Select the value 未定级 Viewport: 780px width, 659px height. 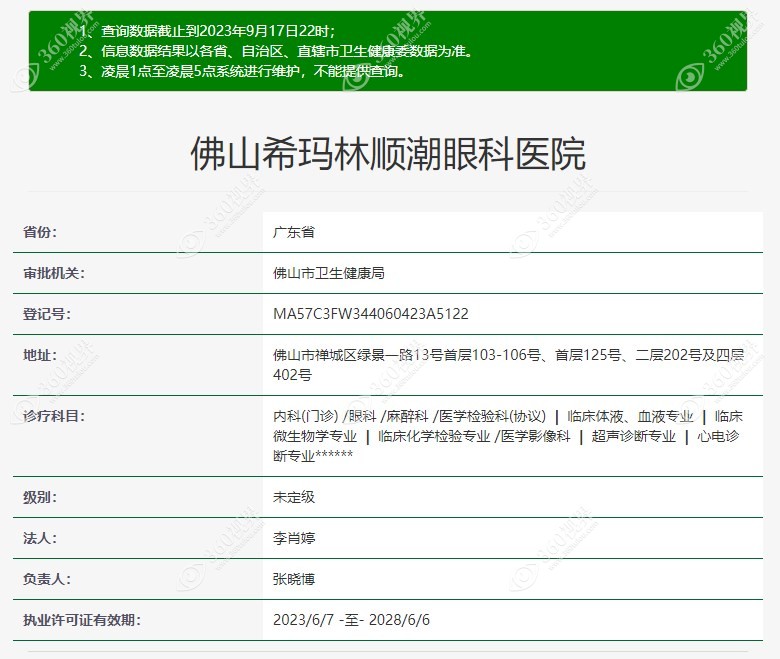293,497
